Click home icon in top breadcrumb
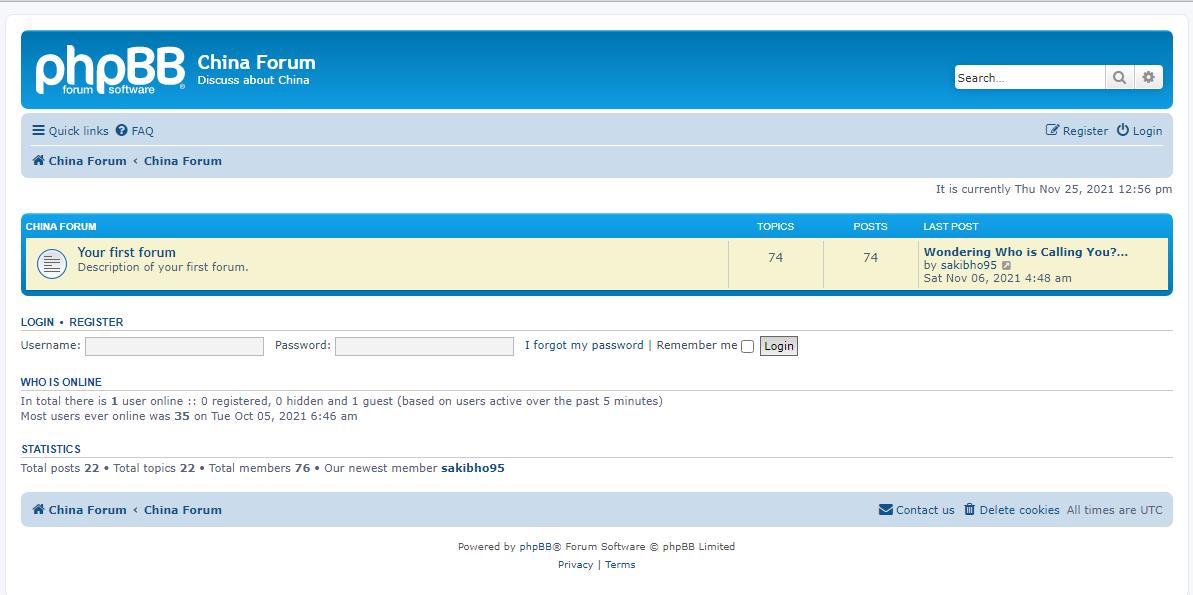The image size is (1193, 595). pyautogui.click(x=38, y=161)
